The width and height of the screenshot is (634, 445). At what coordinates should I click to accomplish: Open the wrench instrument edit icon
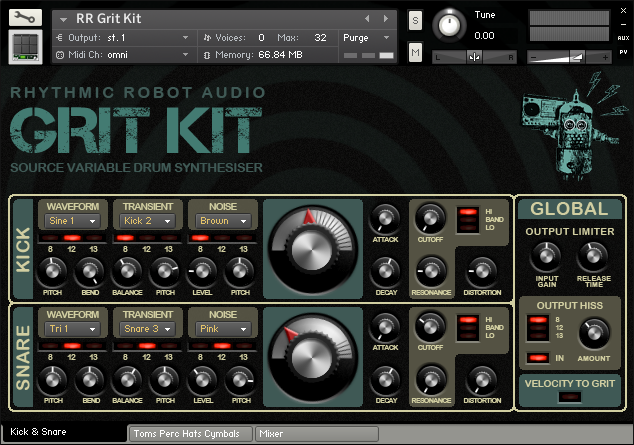click(25, 17)
